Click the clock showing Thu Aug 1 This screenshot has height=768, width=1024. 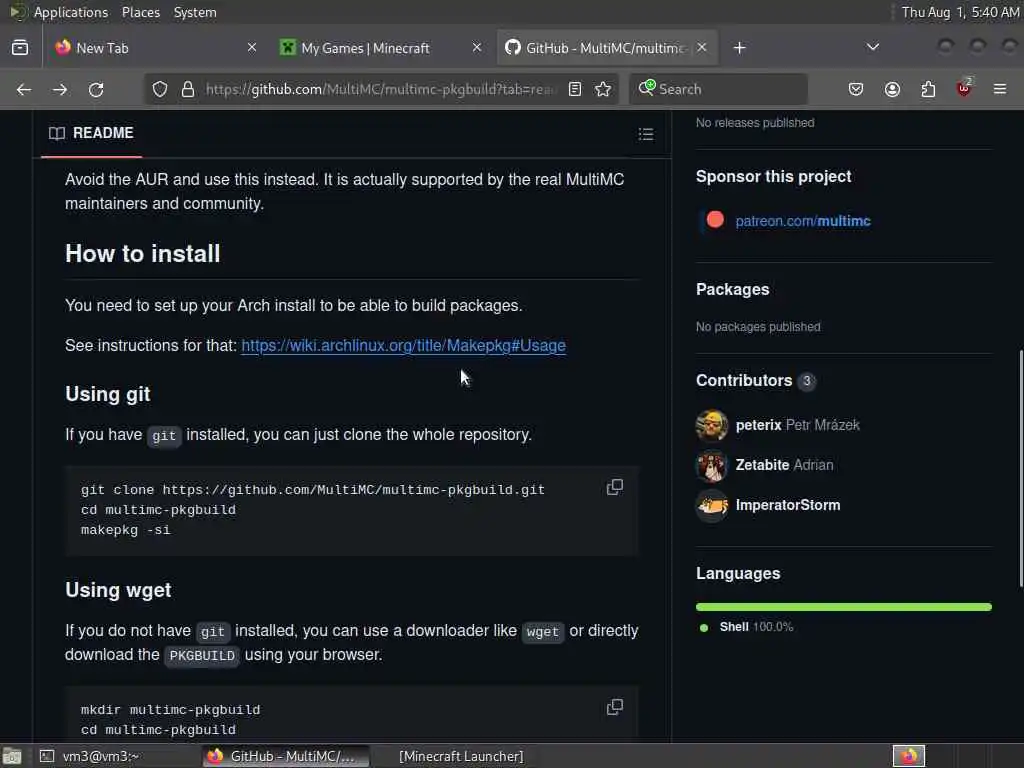pos(960,12)
